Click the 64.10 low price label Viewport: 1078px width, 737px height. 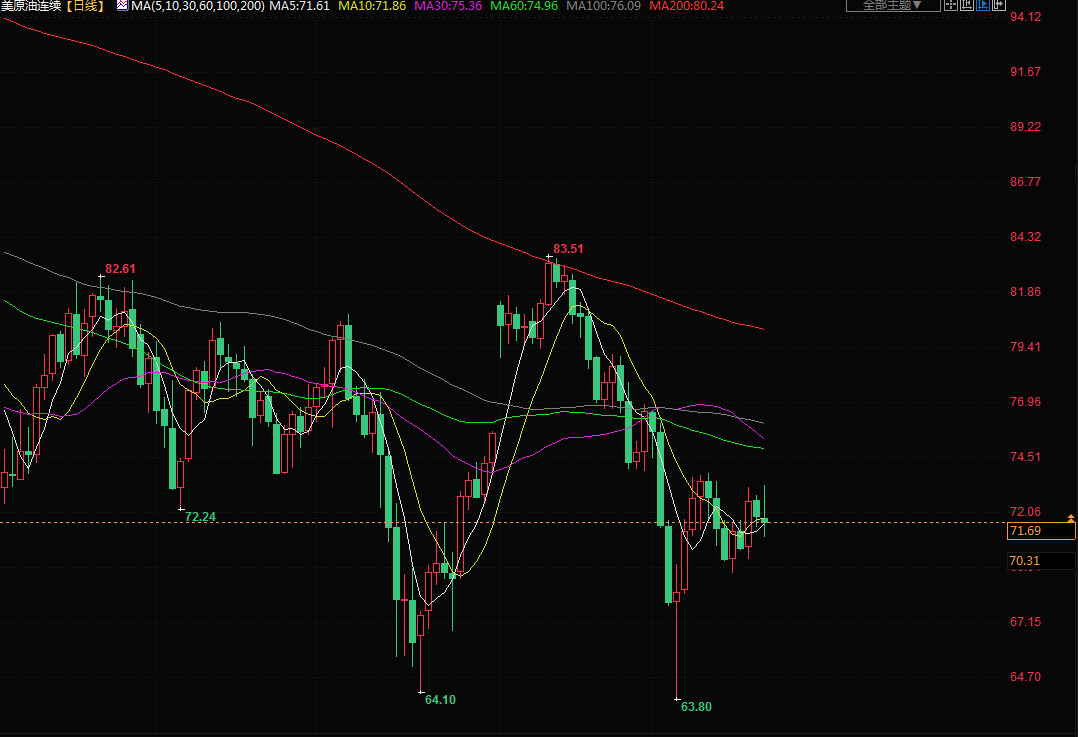click(440, 700)
